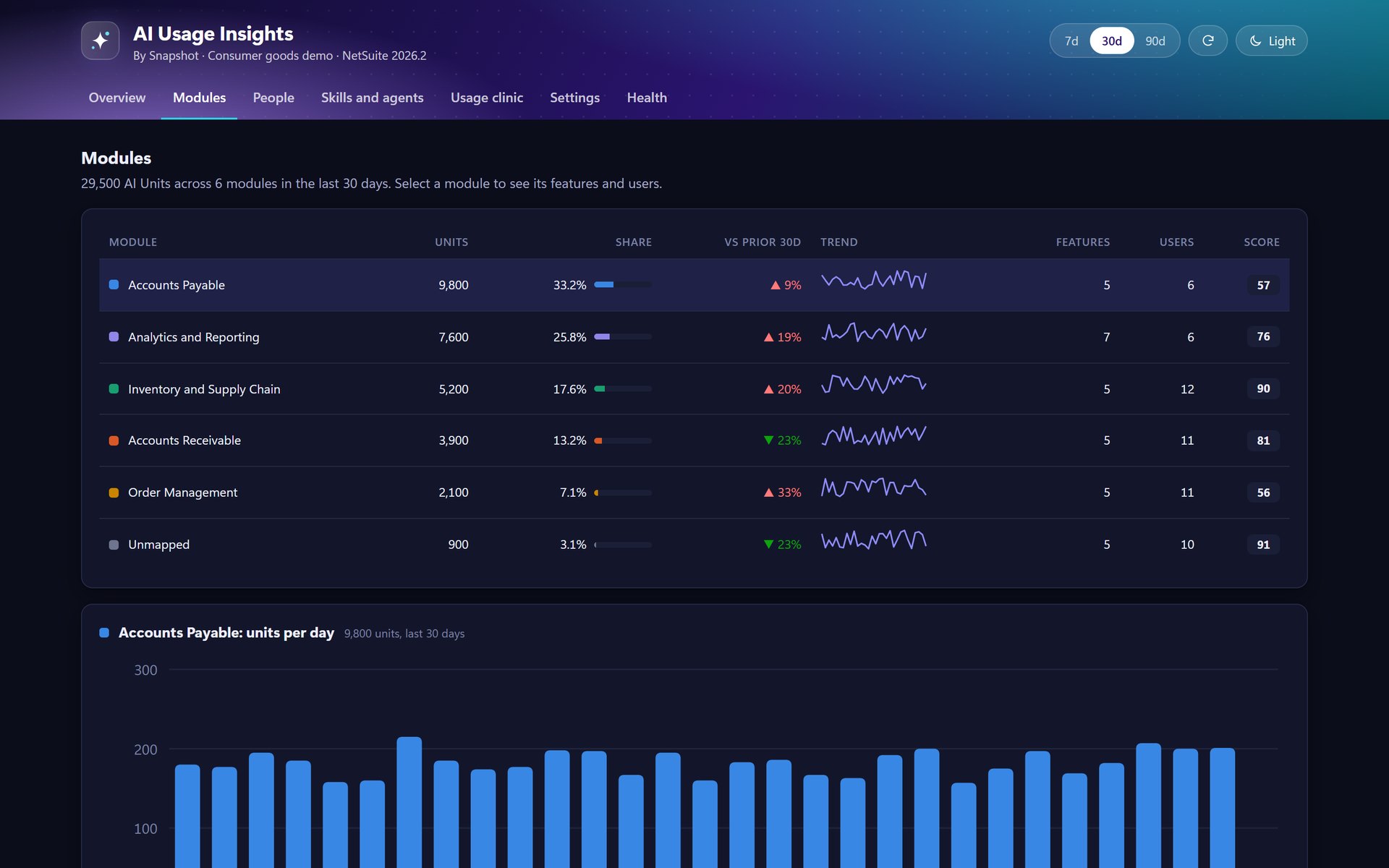The height and width of the screenshot is (868, 1389).
Task: Select the Accounts Receivable module
Action: pyautogui.click(x=694, y=441)
